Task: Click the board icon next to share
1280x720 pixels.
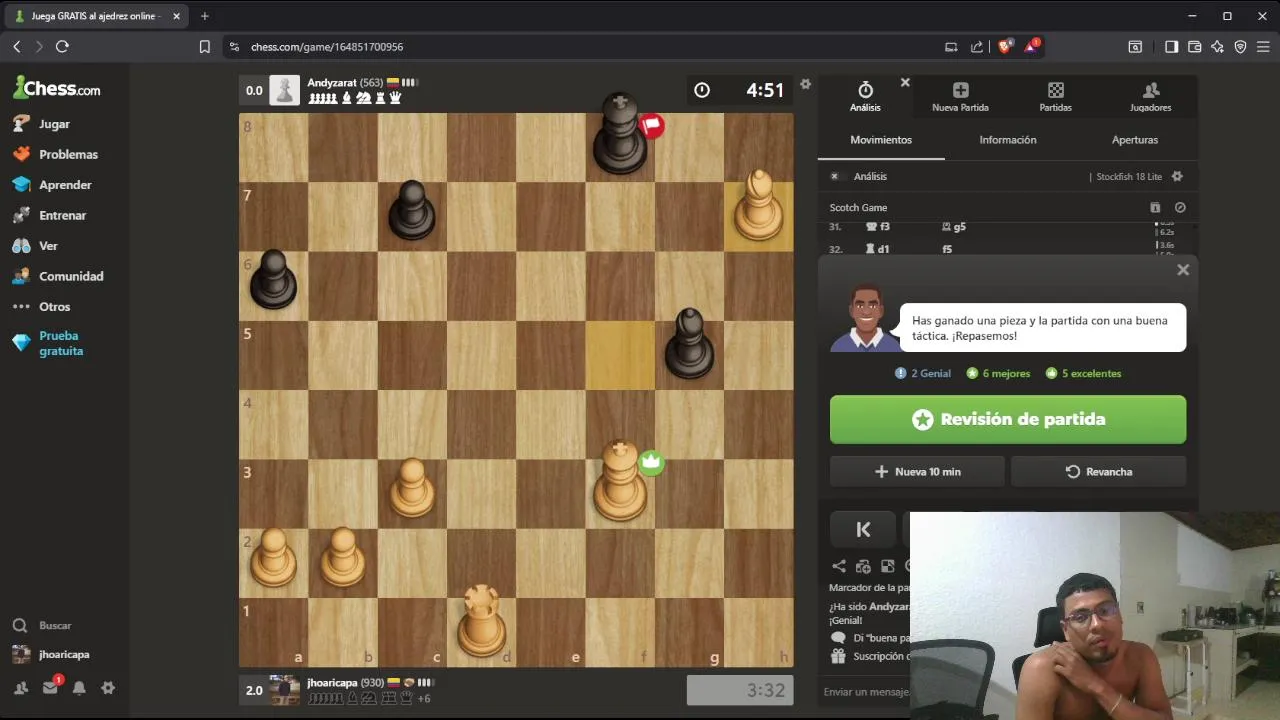Action: (x=887, y=566)
